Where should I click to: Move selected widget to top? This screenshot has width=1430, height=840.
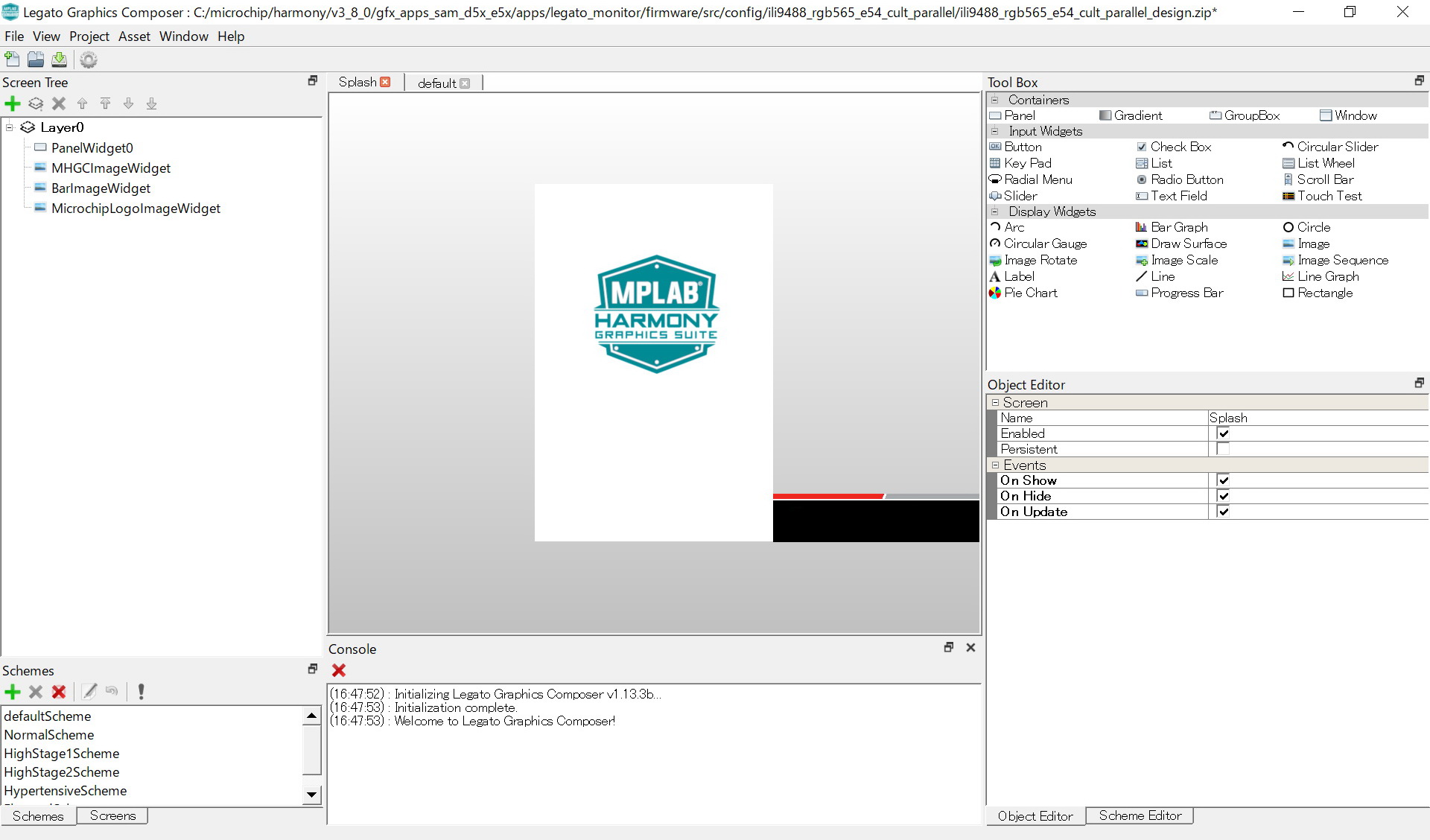tap(105, 104)
